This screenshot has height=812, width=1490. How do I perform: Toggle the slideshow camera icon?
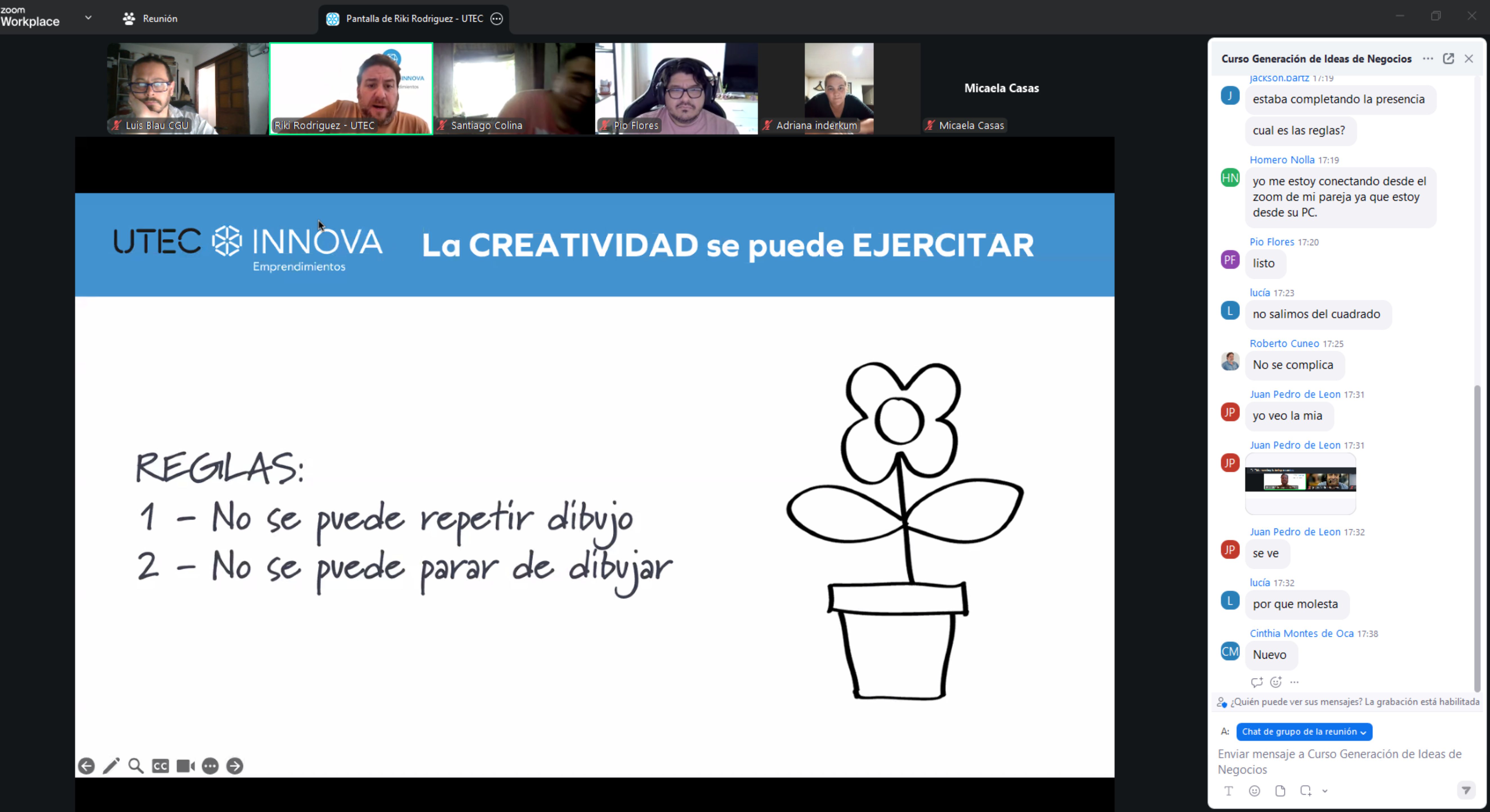pos(185,766)
